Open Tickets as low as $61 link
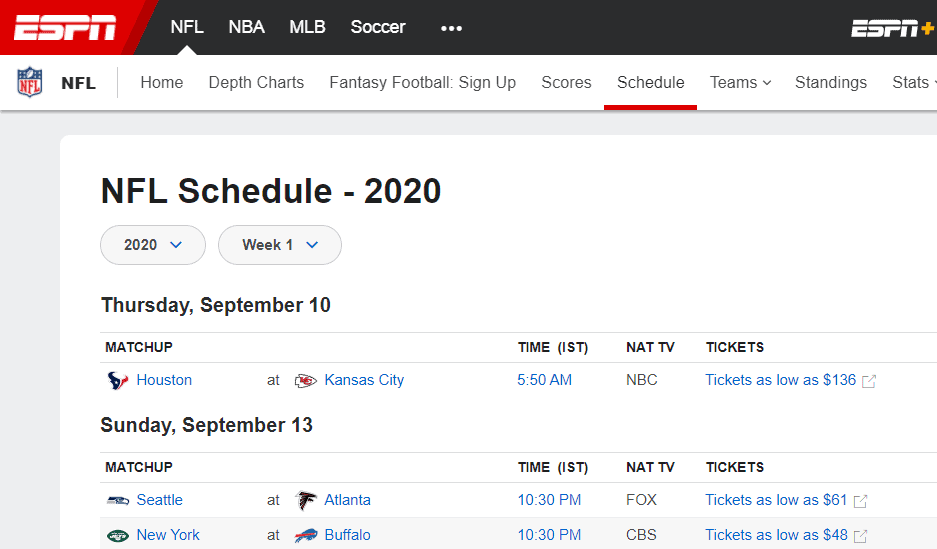This screenshot has width=937, height=549. [776, 500]
